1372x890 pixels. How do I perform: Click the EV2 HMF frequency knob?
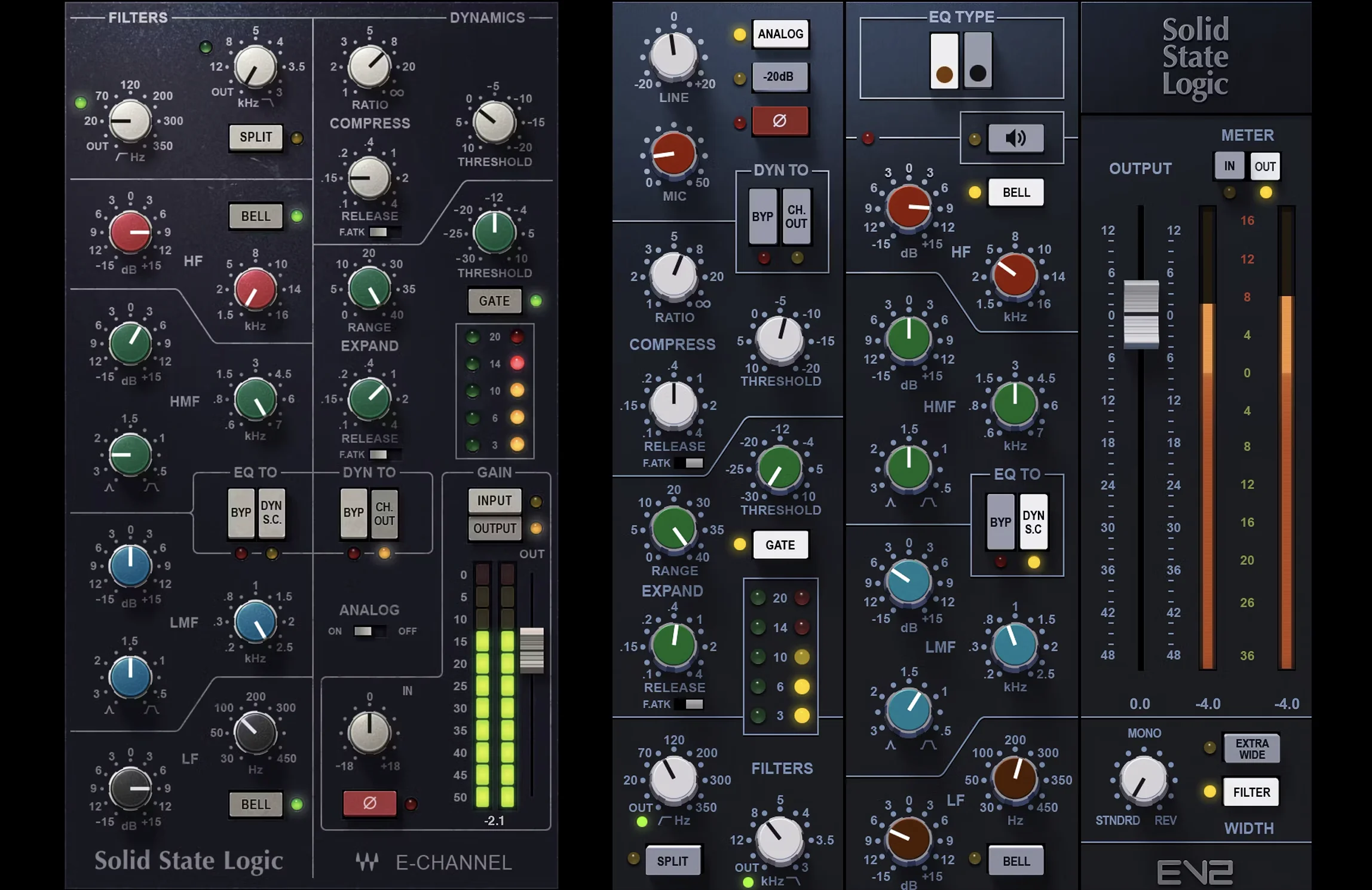click(1015, 405)
